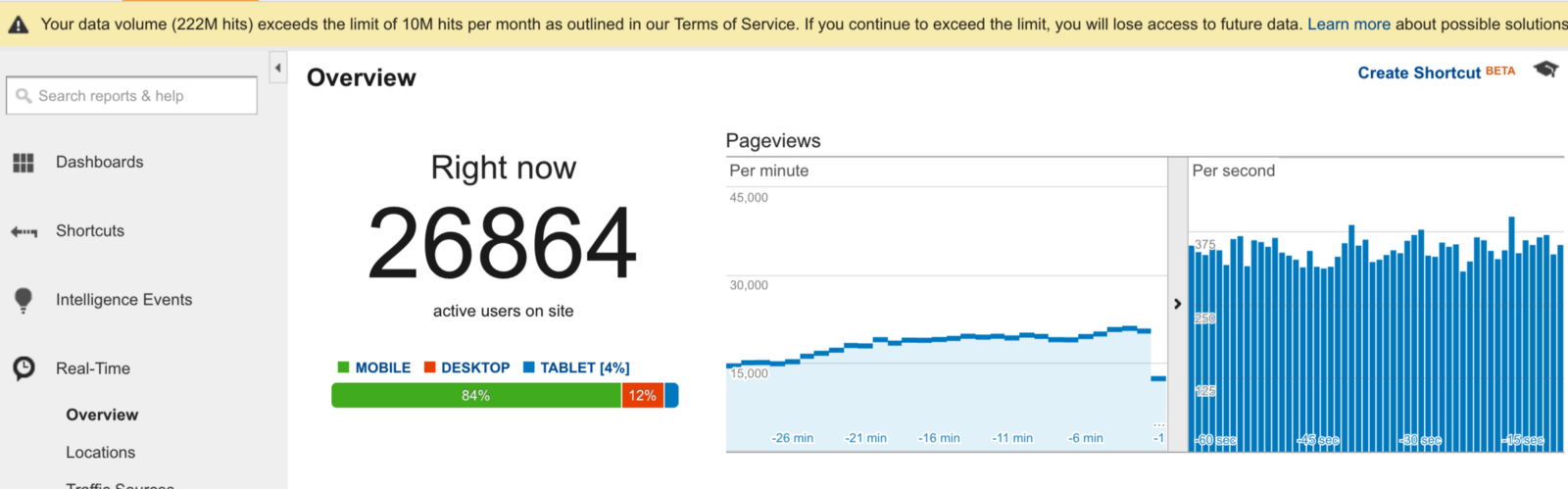
Task: Select Overview under Real-Time
Action: point(102,415)
